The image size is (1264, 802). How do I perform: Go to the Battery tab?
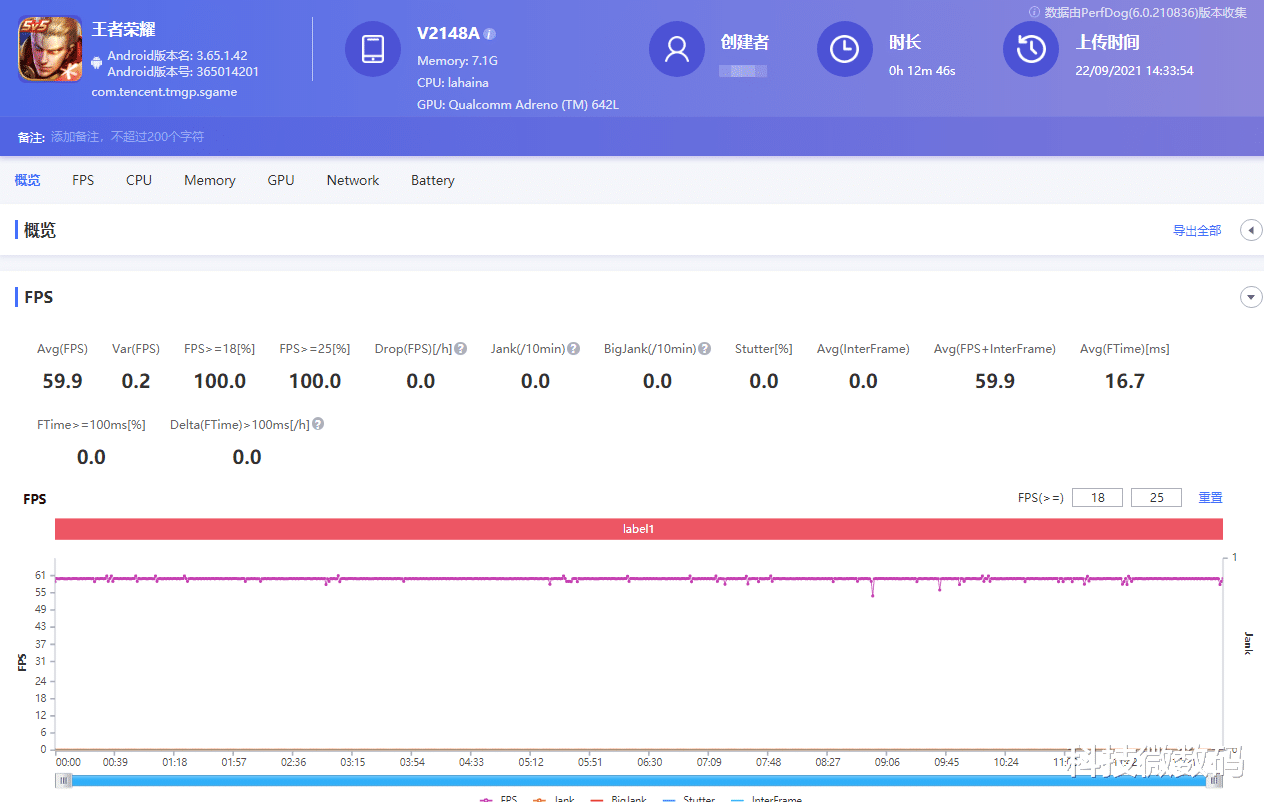click(432, 180)
